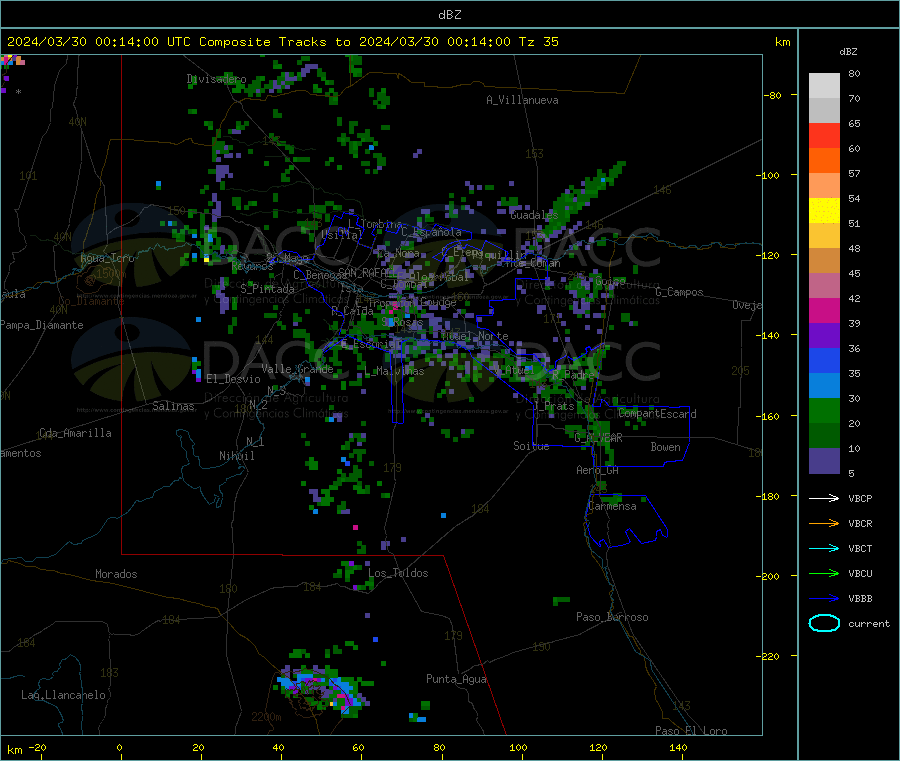Click the blue VBBB arrow legend icon

pos(824,599)
